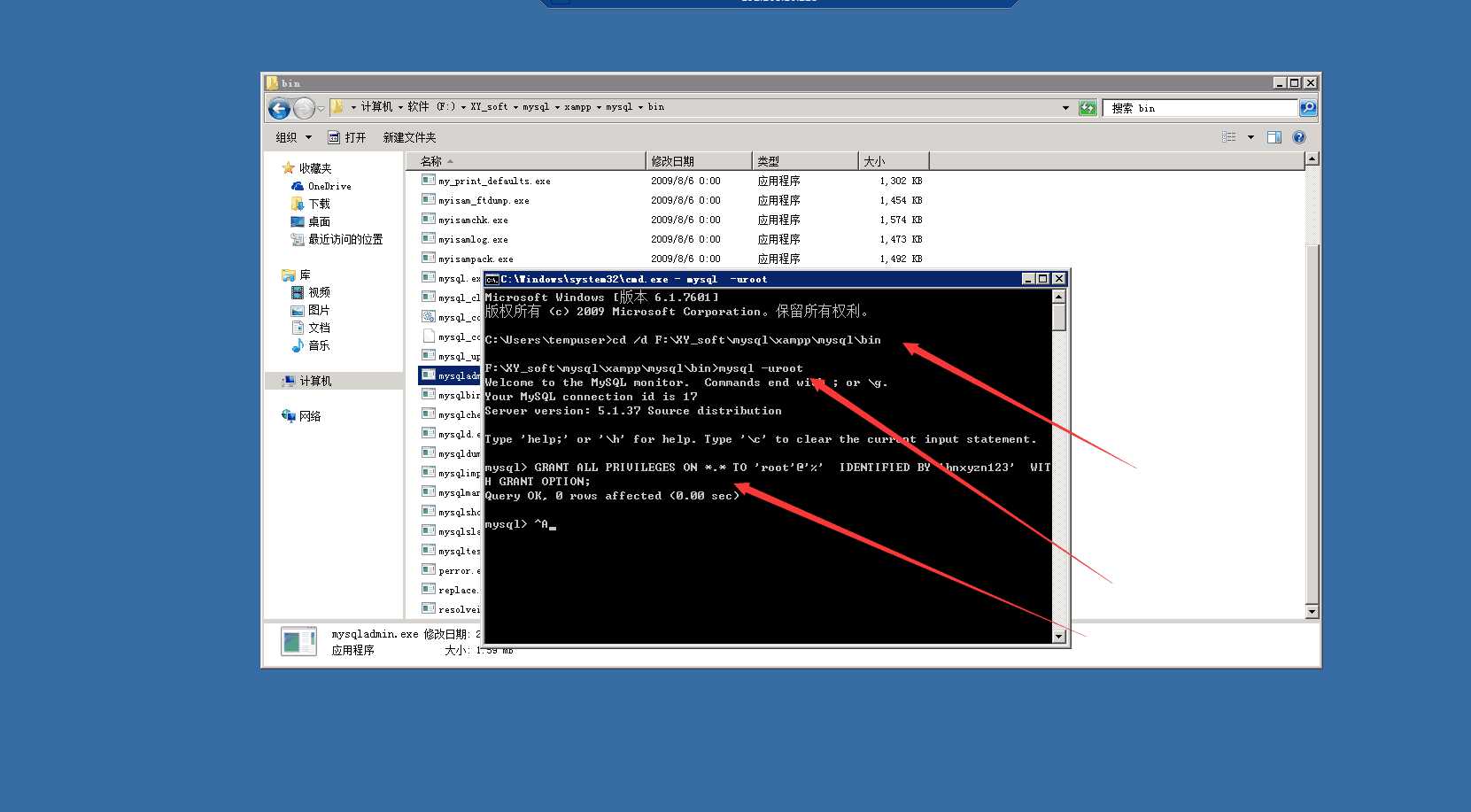Change view with the view icon

(1229, 137)
